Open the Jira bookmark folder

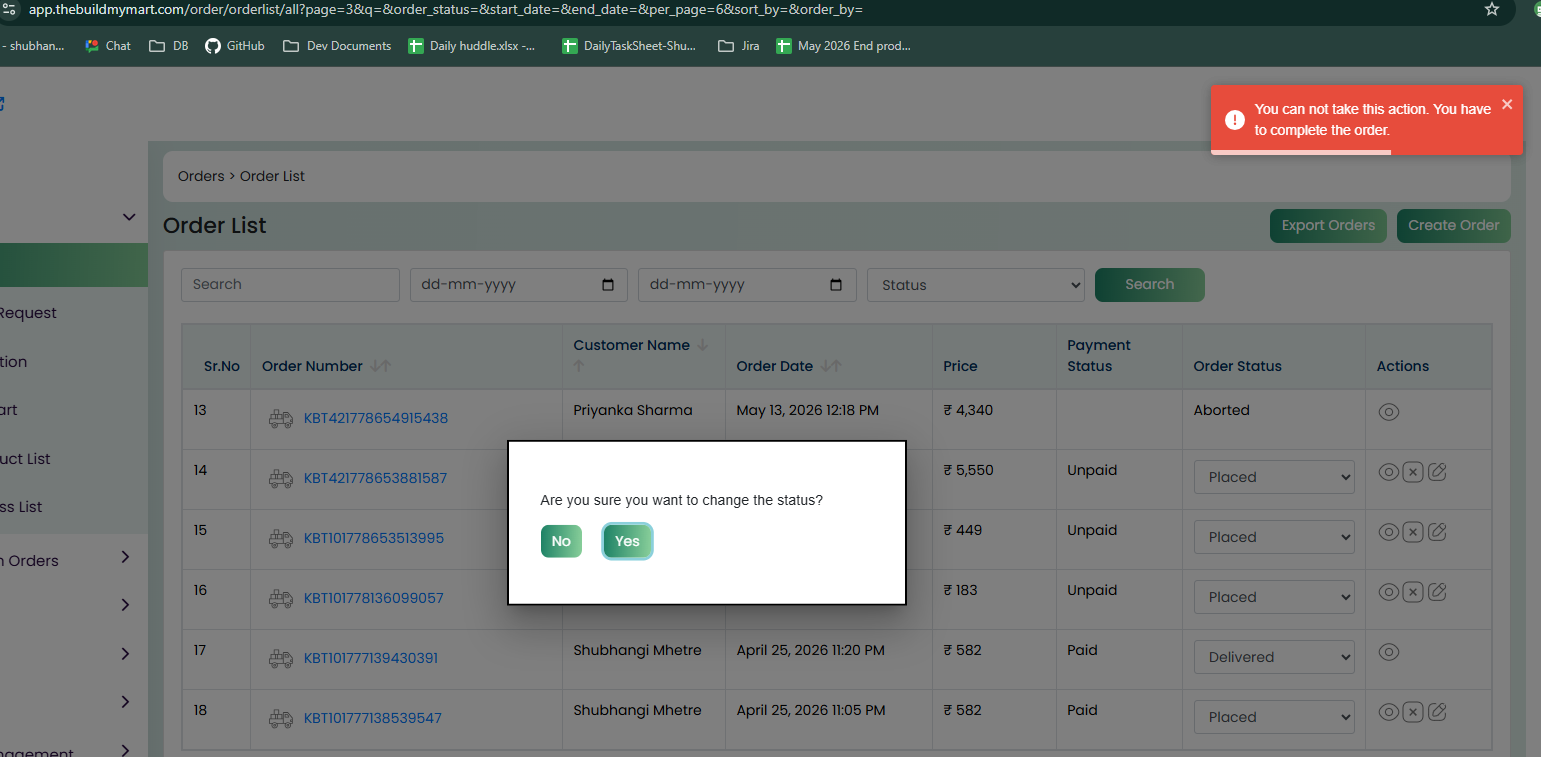pos(739,45)
